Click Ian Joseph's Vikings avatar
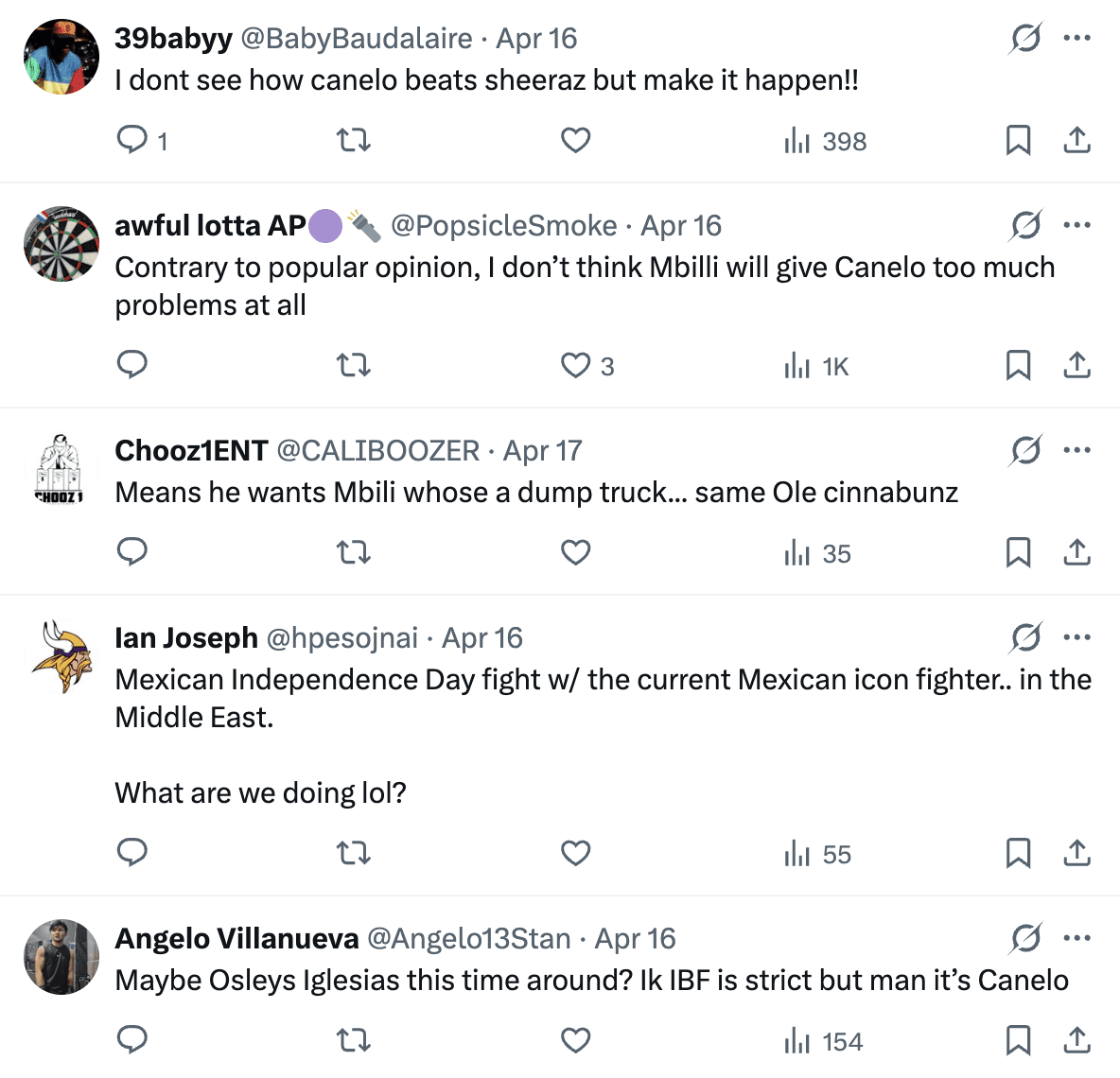The width and height of the screenshot is (1120, 1078). tap(61, 656)
